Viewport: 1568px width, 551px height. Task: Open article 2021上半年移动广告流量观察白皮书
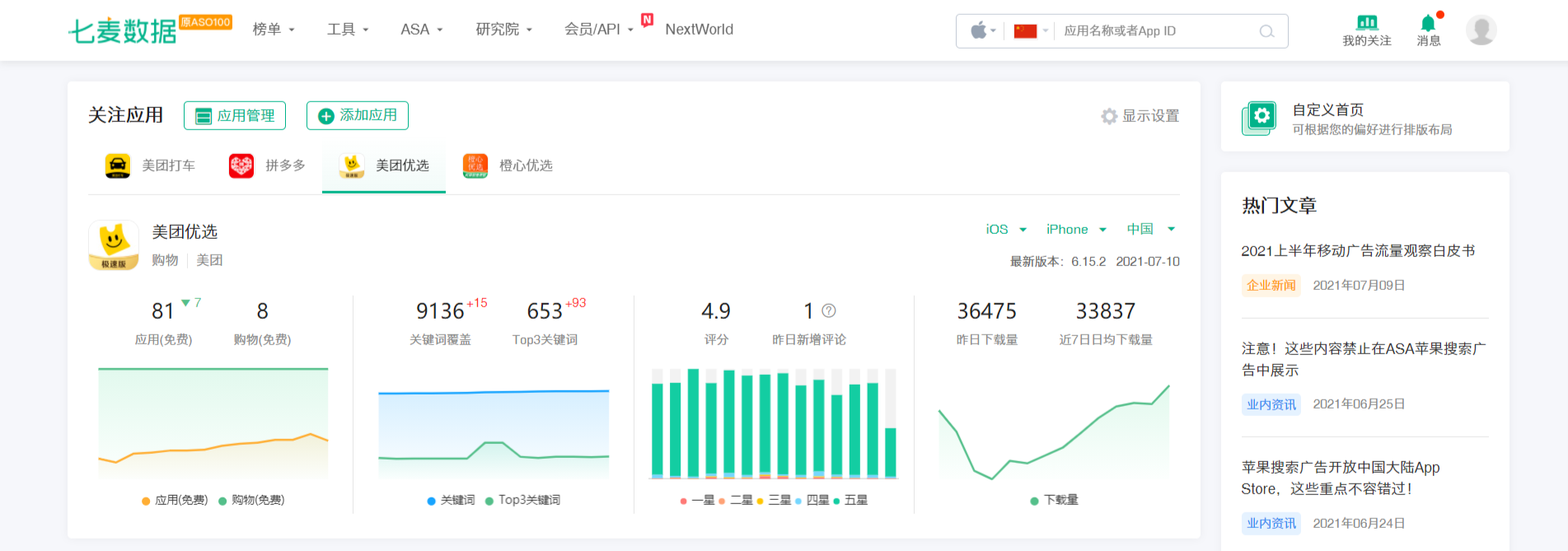(x=1358, y=251)
